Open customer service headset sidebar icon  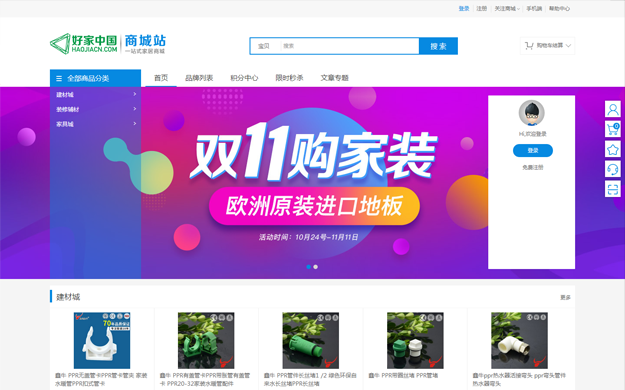coord(613,169)
